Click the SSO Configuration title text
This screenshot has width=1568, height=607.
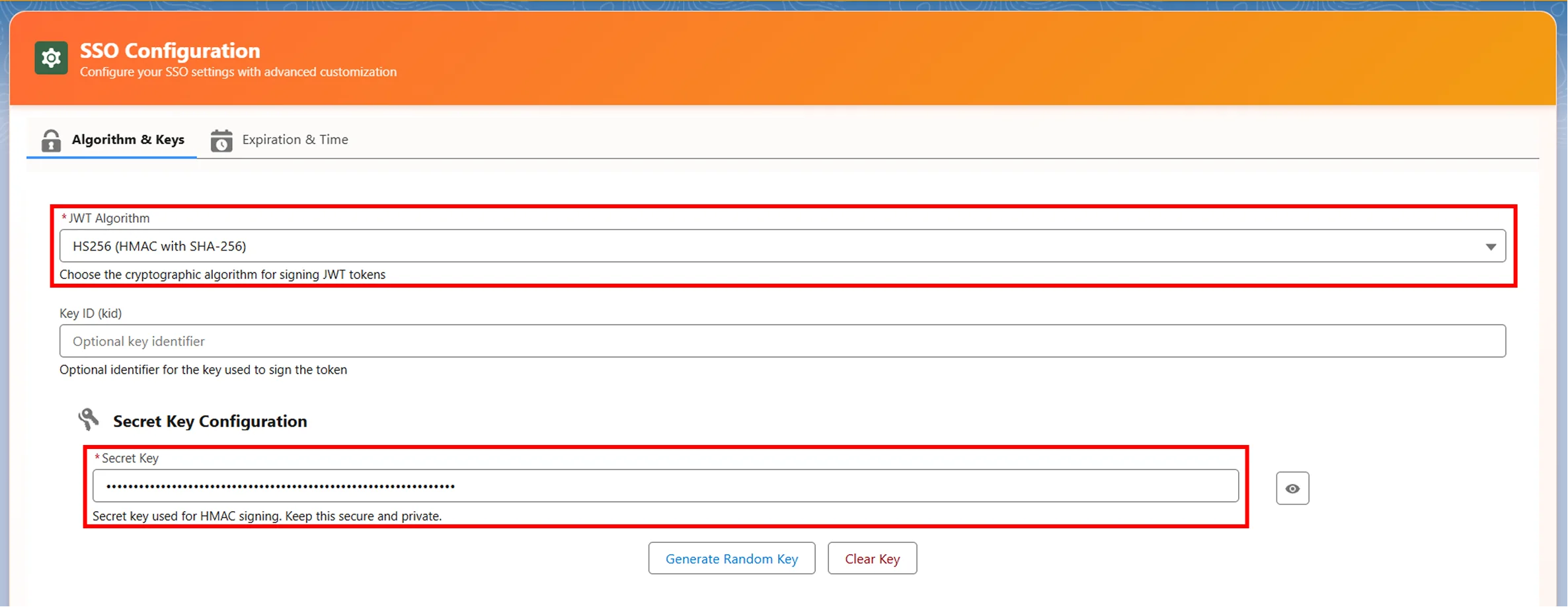pos(169,50)
